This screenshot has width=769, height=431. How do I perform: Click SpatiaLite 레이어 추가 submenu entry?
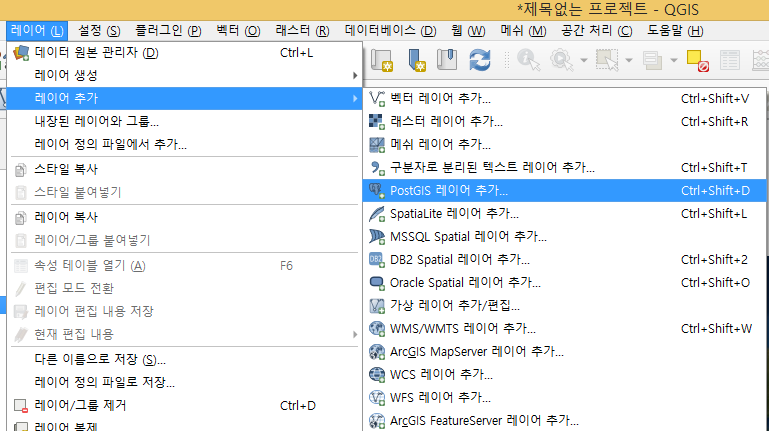pyautogui.click(x=565, y=214)
